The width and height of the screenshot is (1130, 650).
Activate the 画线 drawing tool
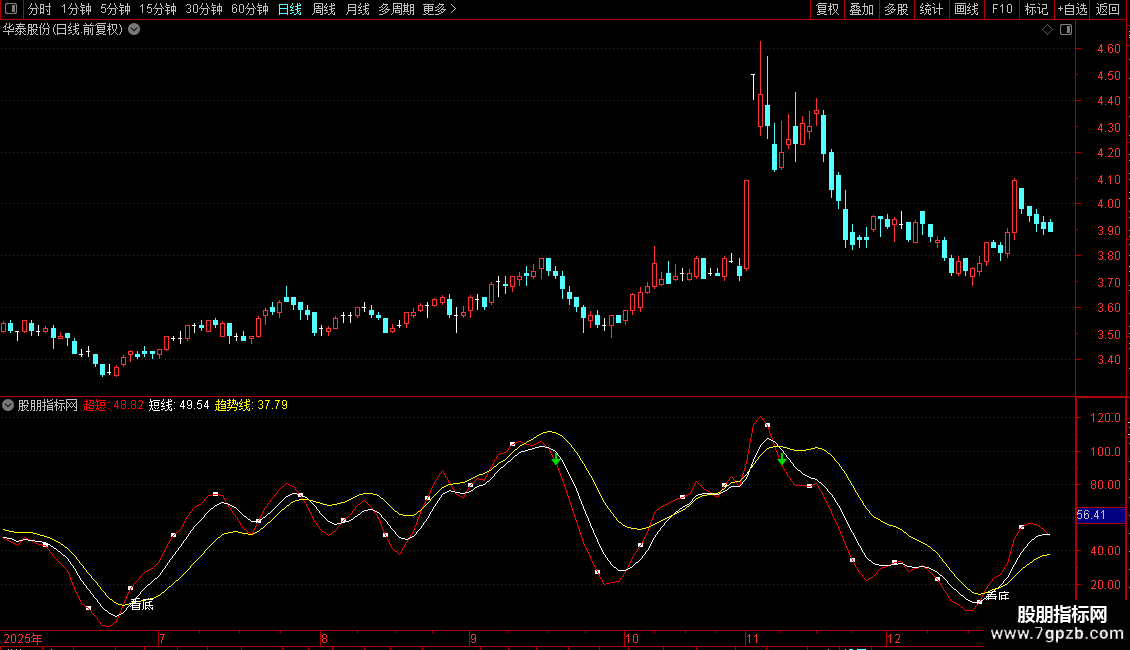(x=966, y=9)
